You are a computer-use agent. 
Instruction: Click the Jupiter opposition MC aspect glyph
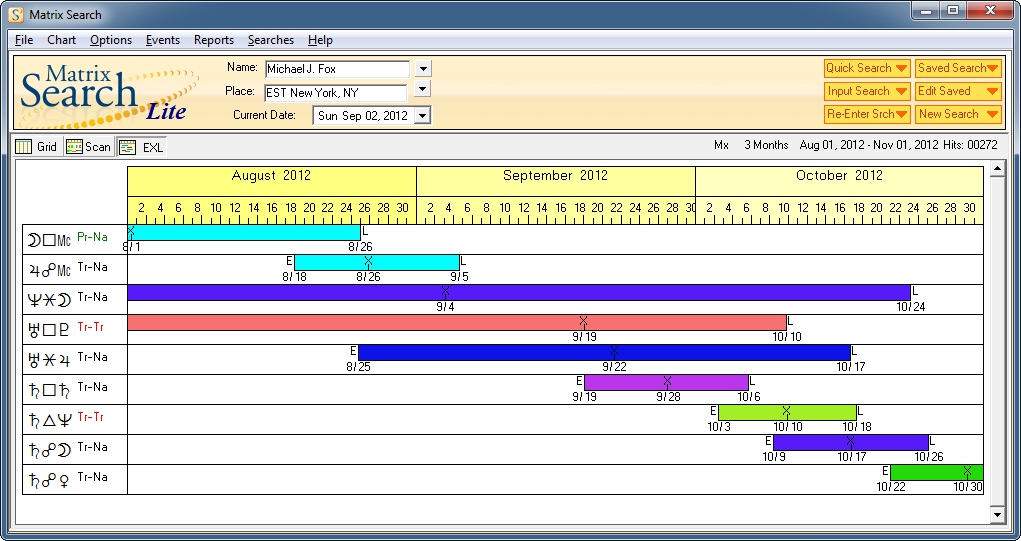point(50,270)
